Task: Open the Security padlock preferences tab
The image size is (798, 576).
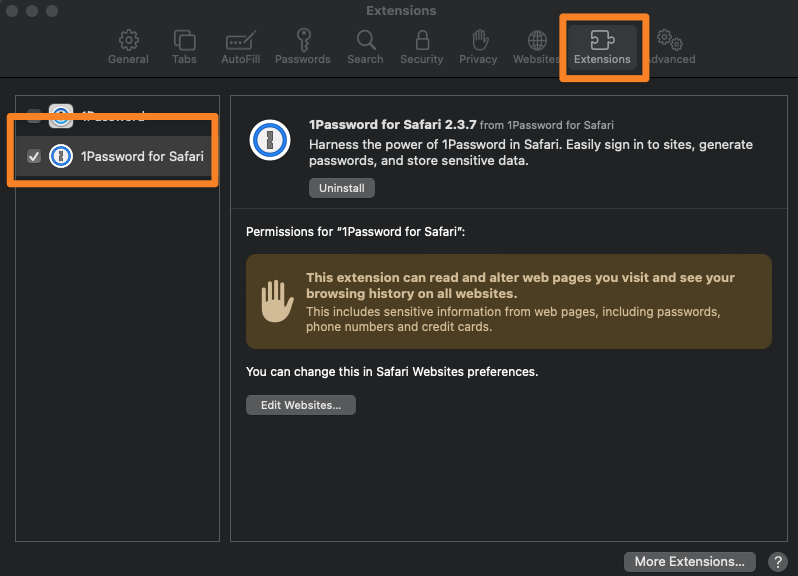Action: [421, 47]
